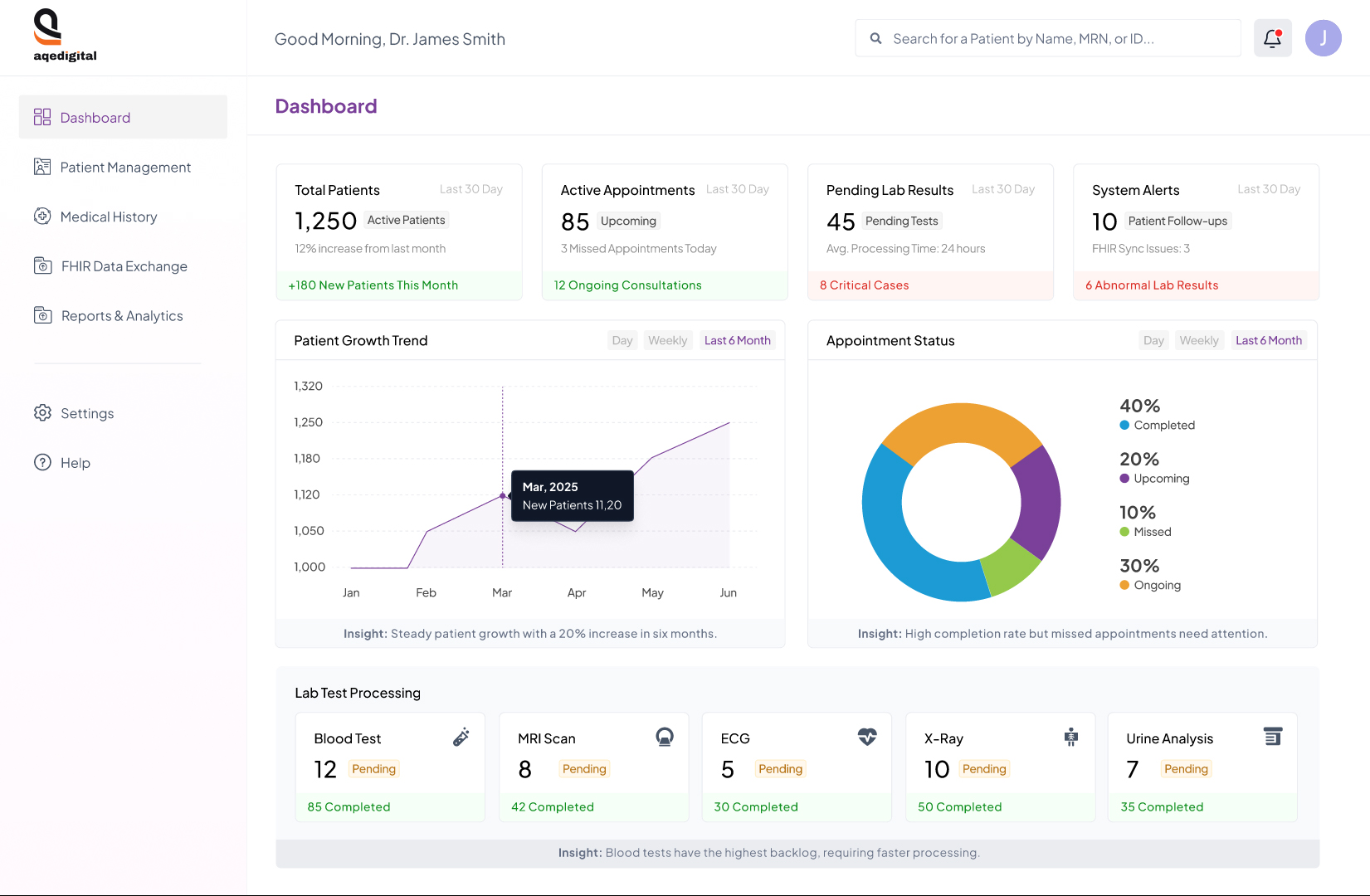Select the Blood Test icon
The image size is (1370, 896).
tap(461, 737)
